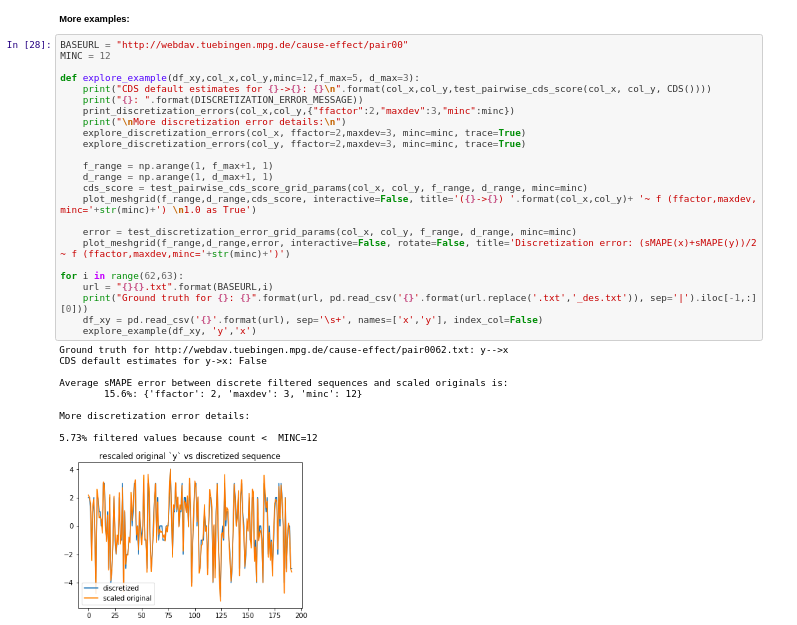The image size is (797, 625).
Task: Click the '5.73% filtered values because count' line
Action: pos(188,438)
